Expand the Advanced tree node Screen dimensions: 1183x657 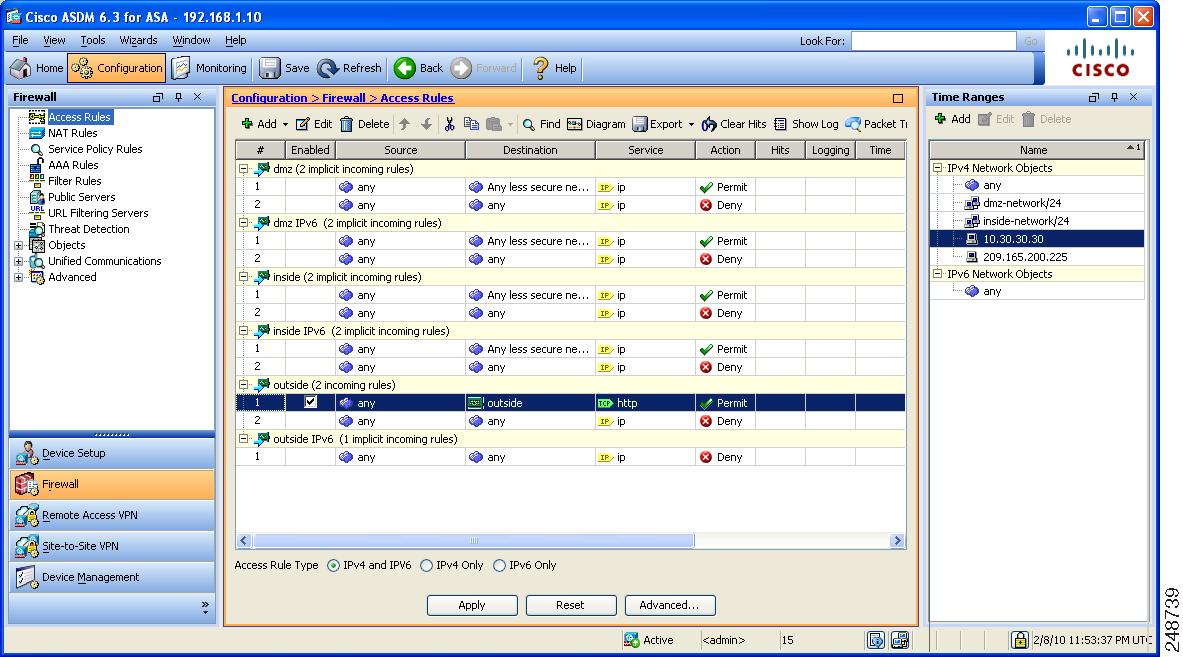[19, 277]
